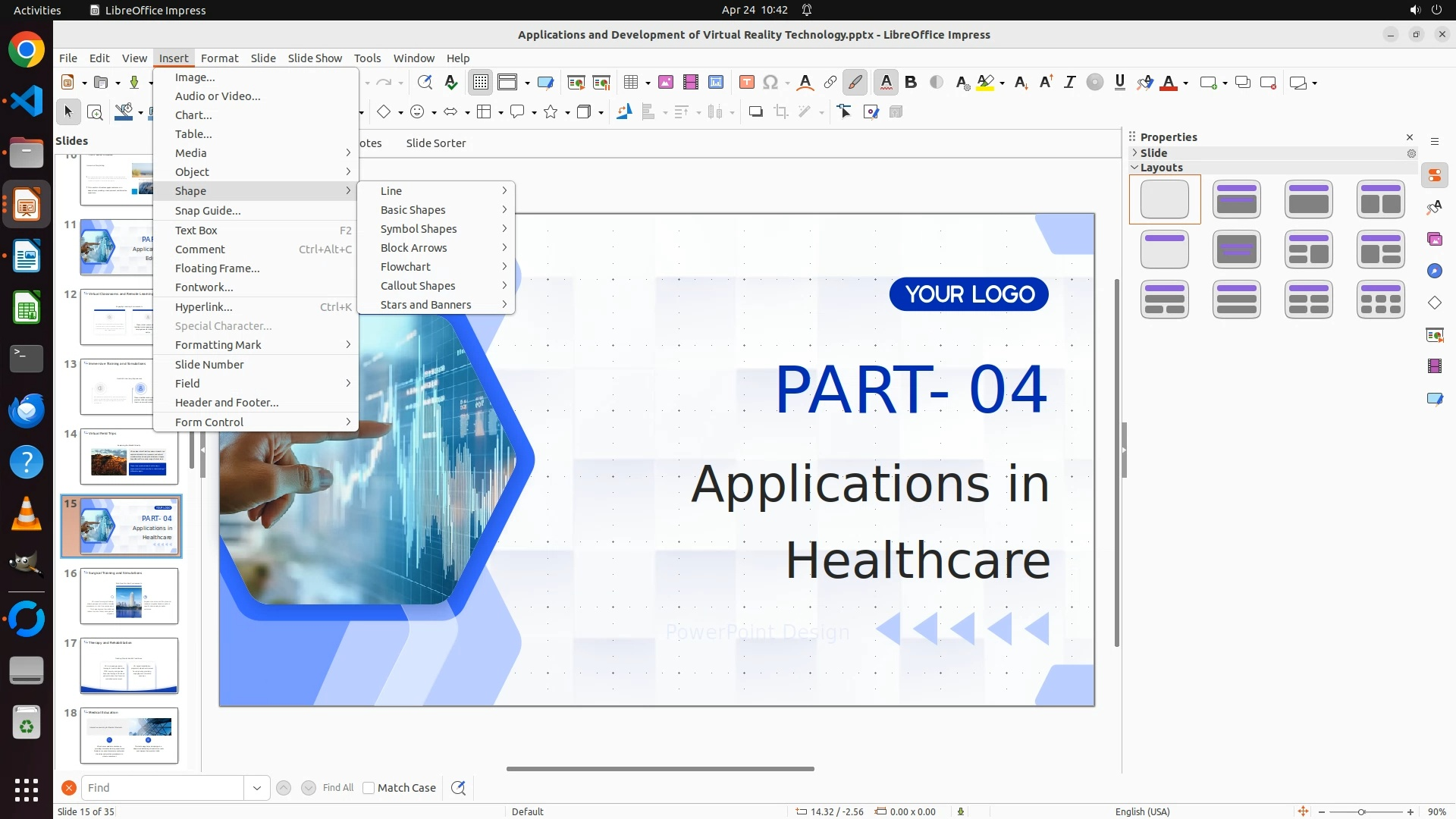
Task: Click the Insert Text Box icon
Action: click(746, 83)
